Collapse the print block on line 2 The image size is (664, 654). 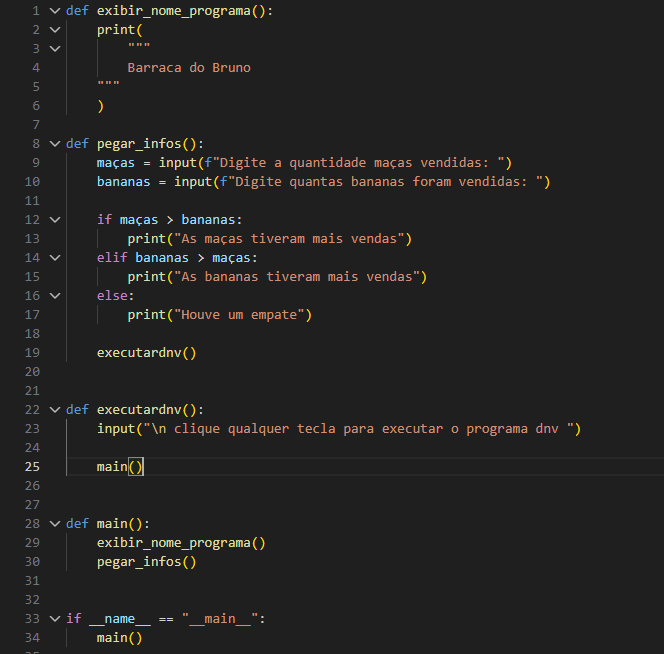[54, 29]
